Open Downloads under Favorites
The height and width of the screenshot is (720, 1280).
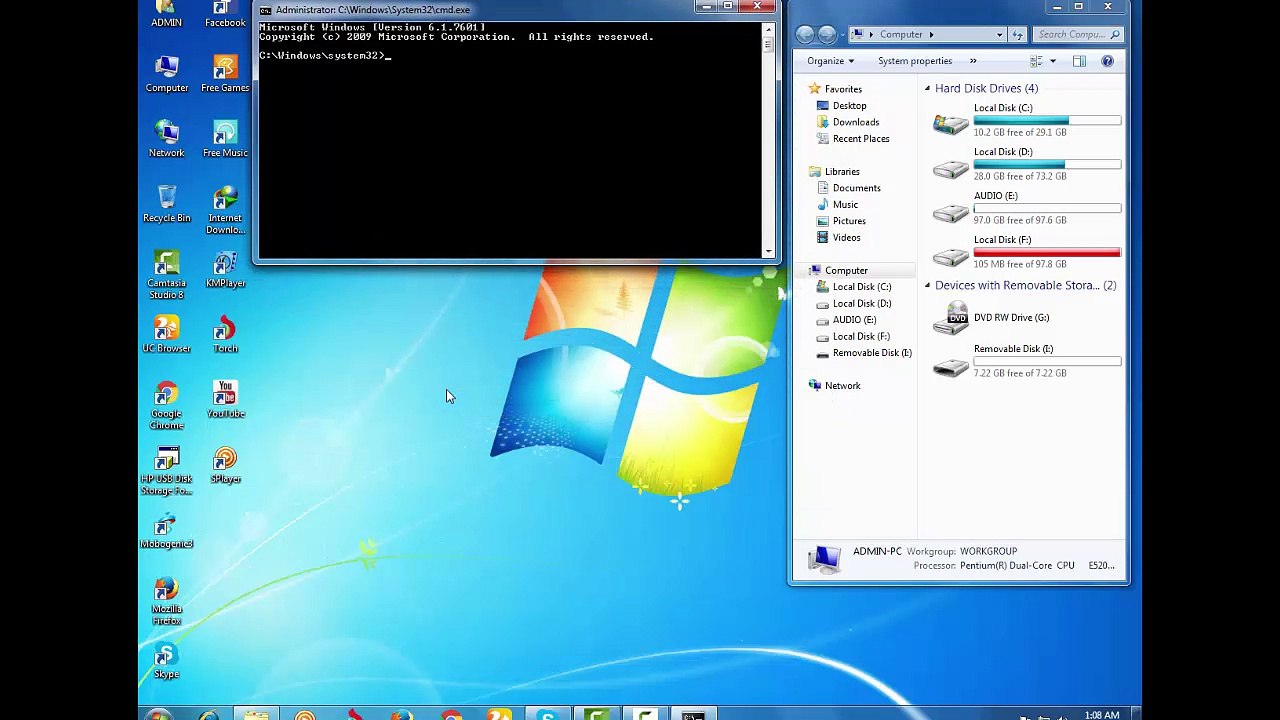pyautogui.click(x=856, y=122)
